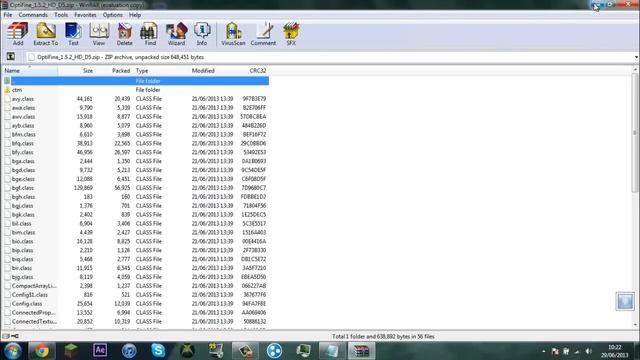Open the Options menu
This screenshot has height=360, width=640.
(113, 15)
